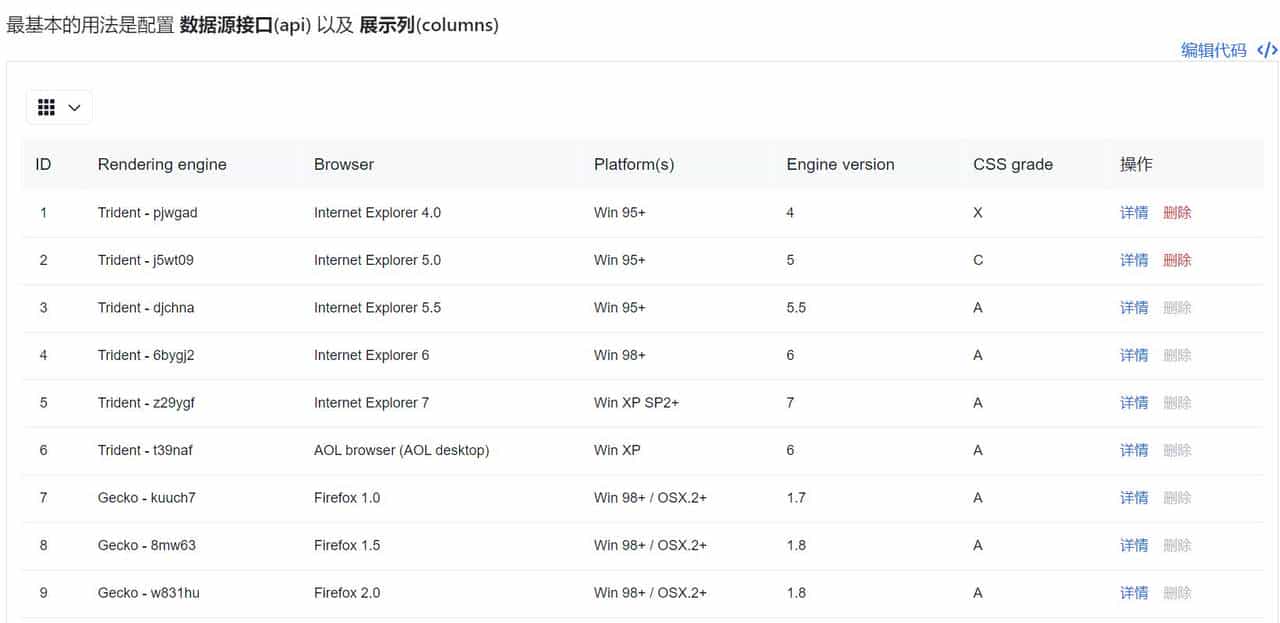Delete the Trident - j5wt09 record
This screenshot has width=1280, height=623.
1177,260
